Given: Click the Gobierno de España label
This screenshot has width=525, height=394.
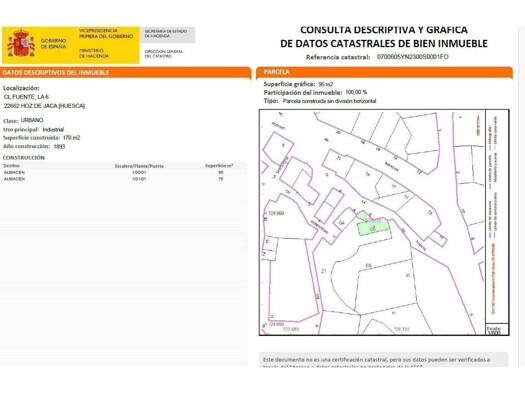Looking at the screenshot, I should click(x=54, y=44).
